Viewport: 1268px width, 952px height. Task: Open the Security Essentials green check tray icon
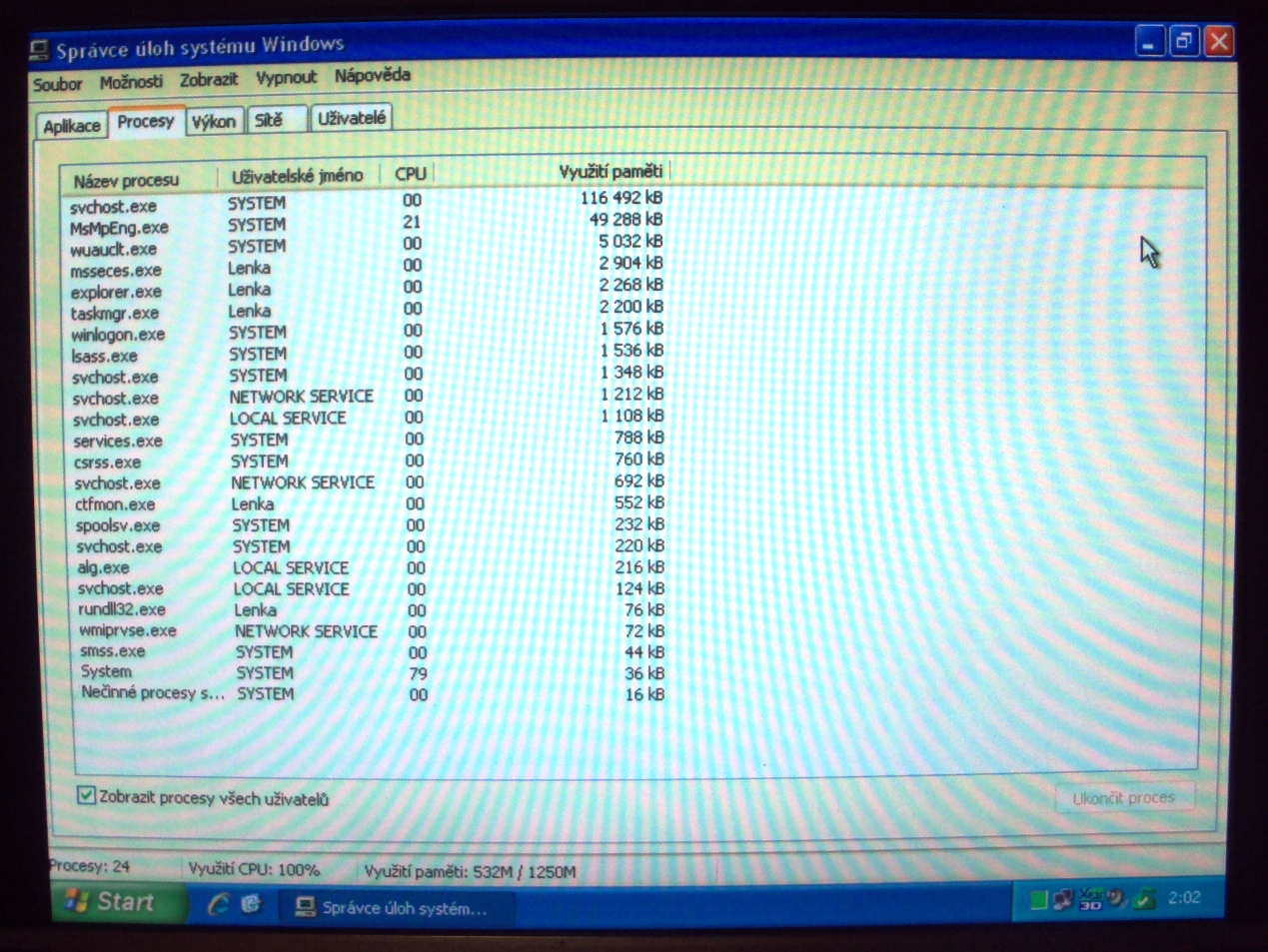[x=1145, y=899]
